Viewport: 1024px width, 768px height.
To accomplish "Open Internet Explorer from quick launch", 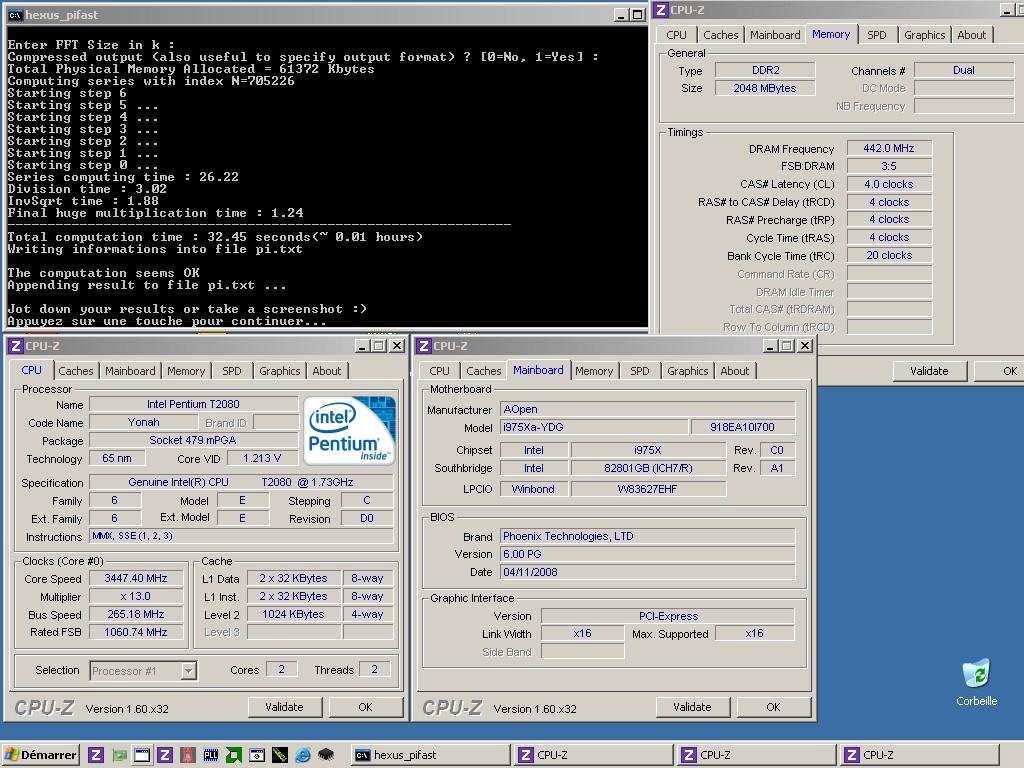I will coord(303,755).
